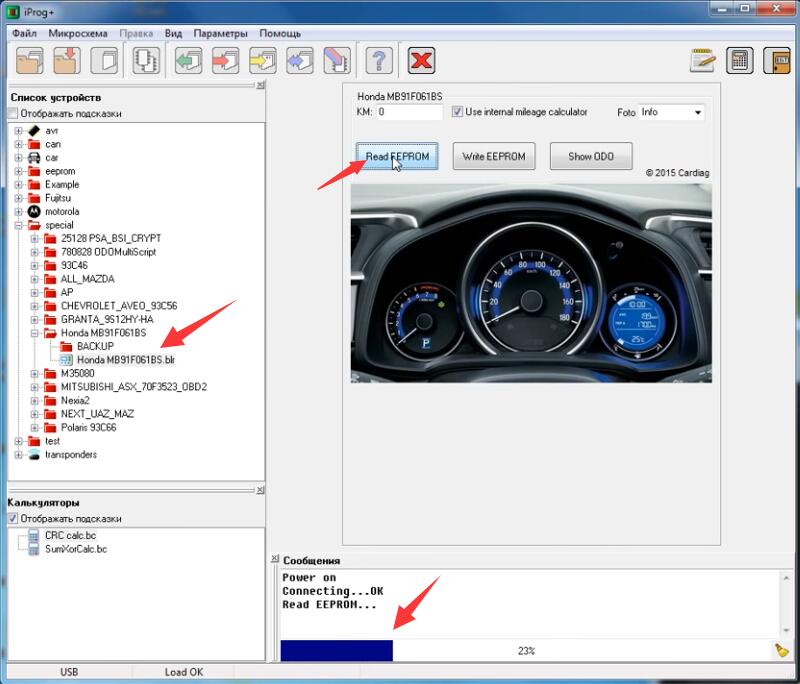Click the green arrow read chip icon
This screenshot has height=684, width=800.
tap(188, 61)
